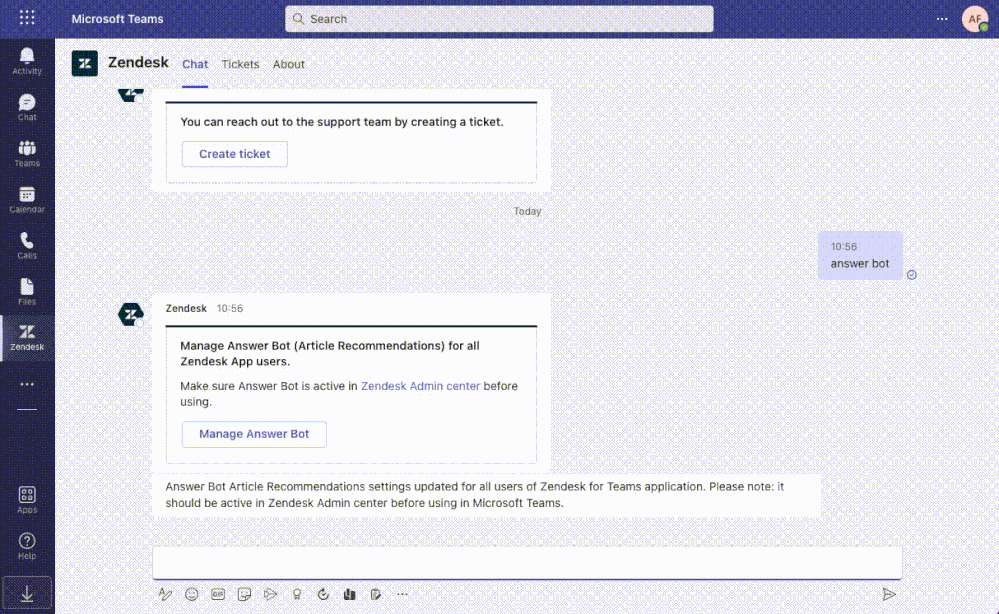This screenshot has width=999, height=614.
Task: Open Calls in the sidebar
Action: (x=27, y=246)
